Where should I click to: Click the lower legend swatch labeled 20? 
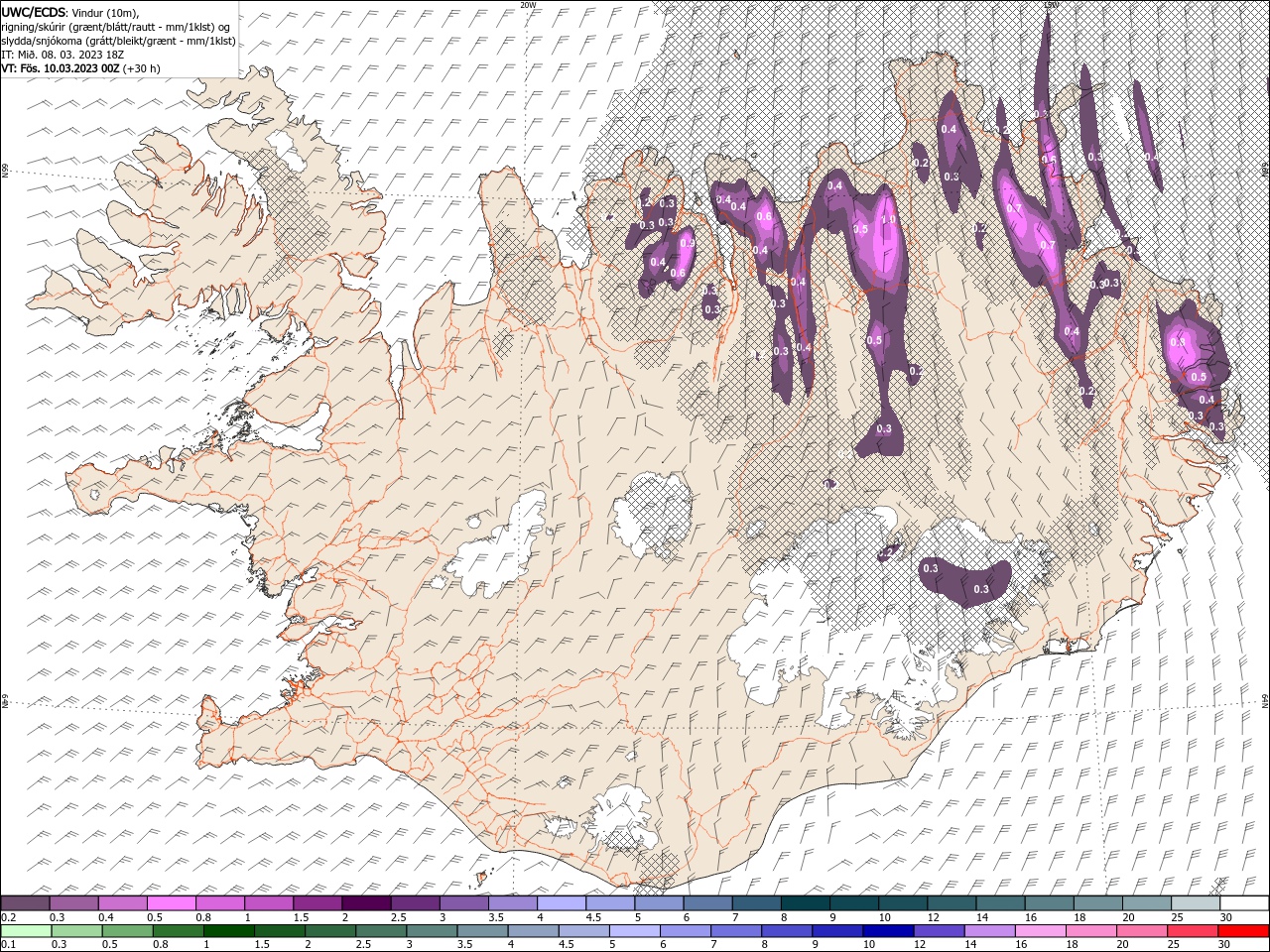[1140, 931]
